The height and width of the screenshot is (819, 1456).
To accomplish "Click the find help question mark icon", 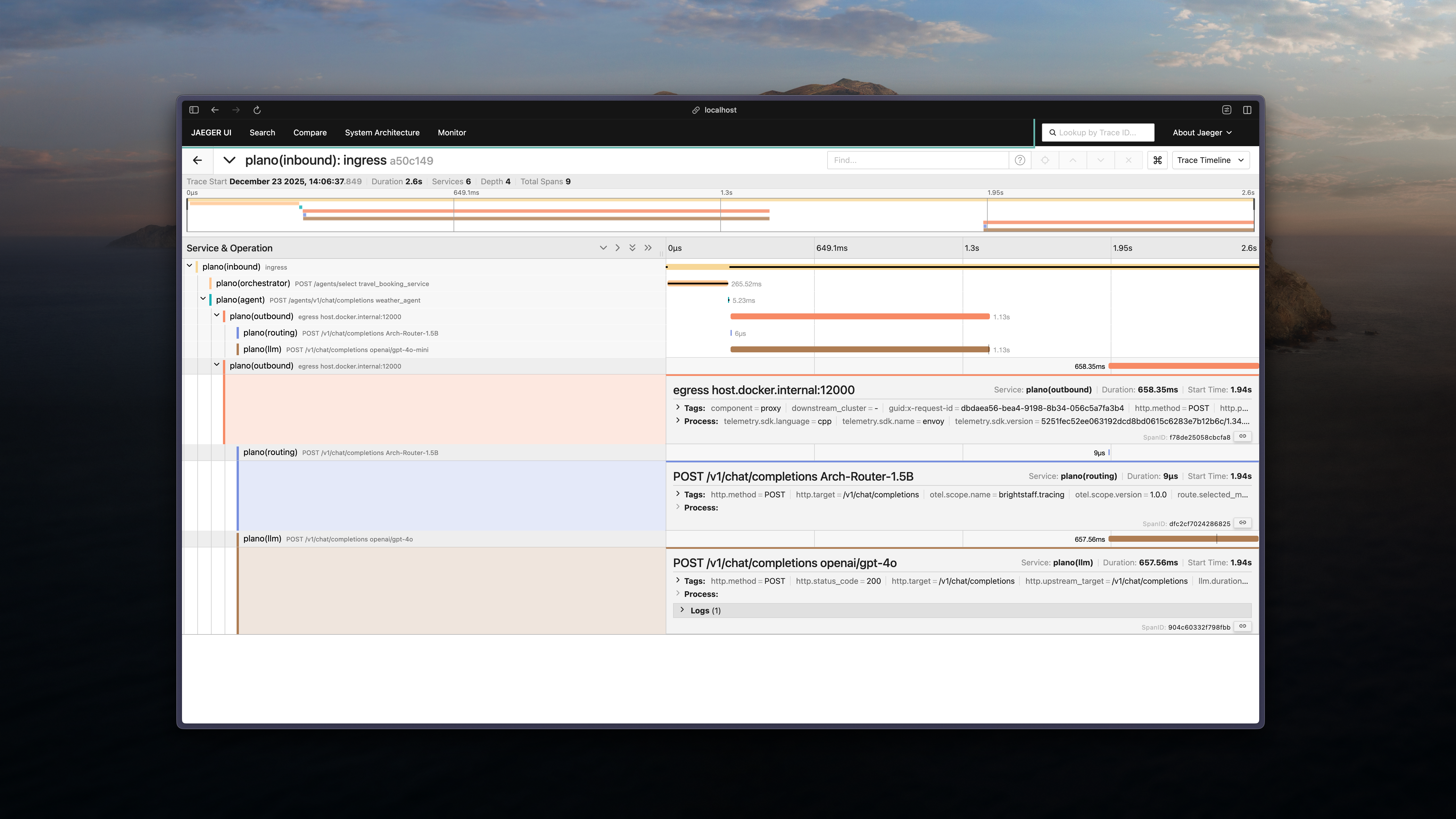I will [x=1020, y=160].
